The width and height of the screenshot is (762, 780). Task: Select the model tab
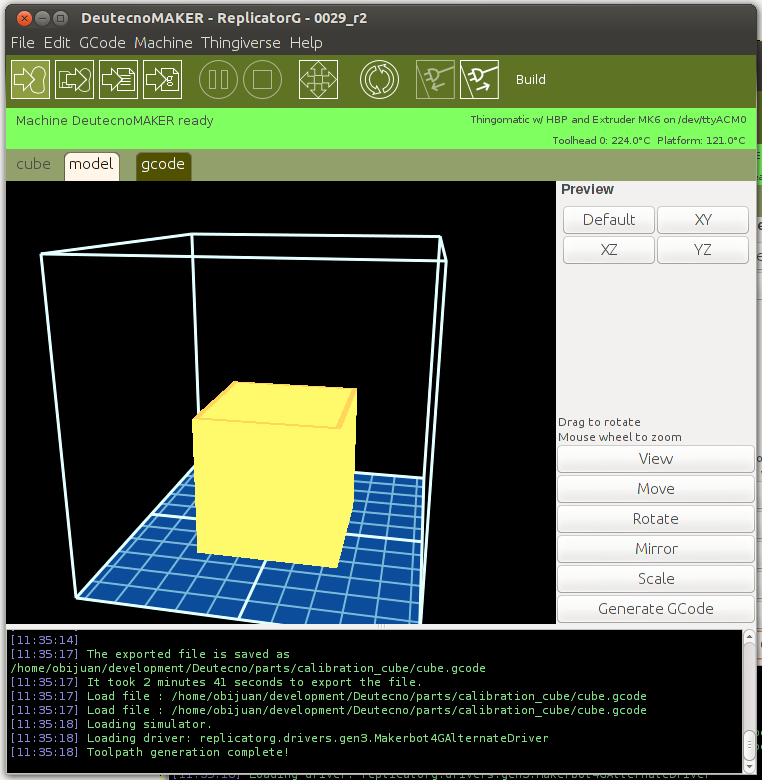tap(91, 165)
